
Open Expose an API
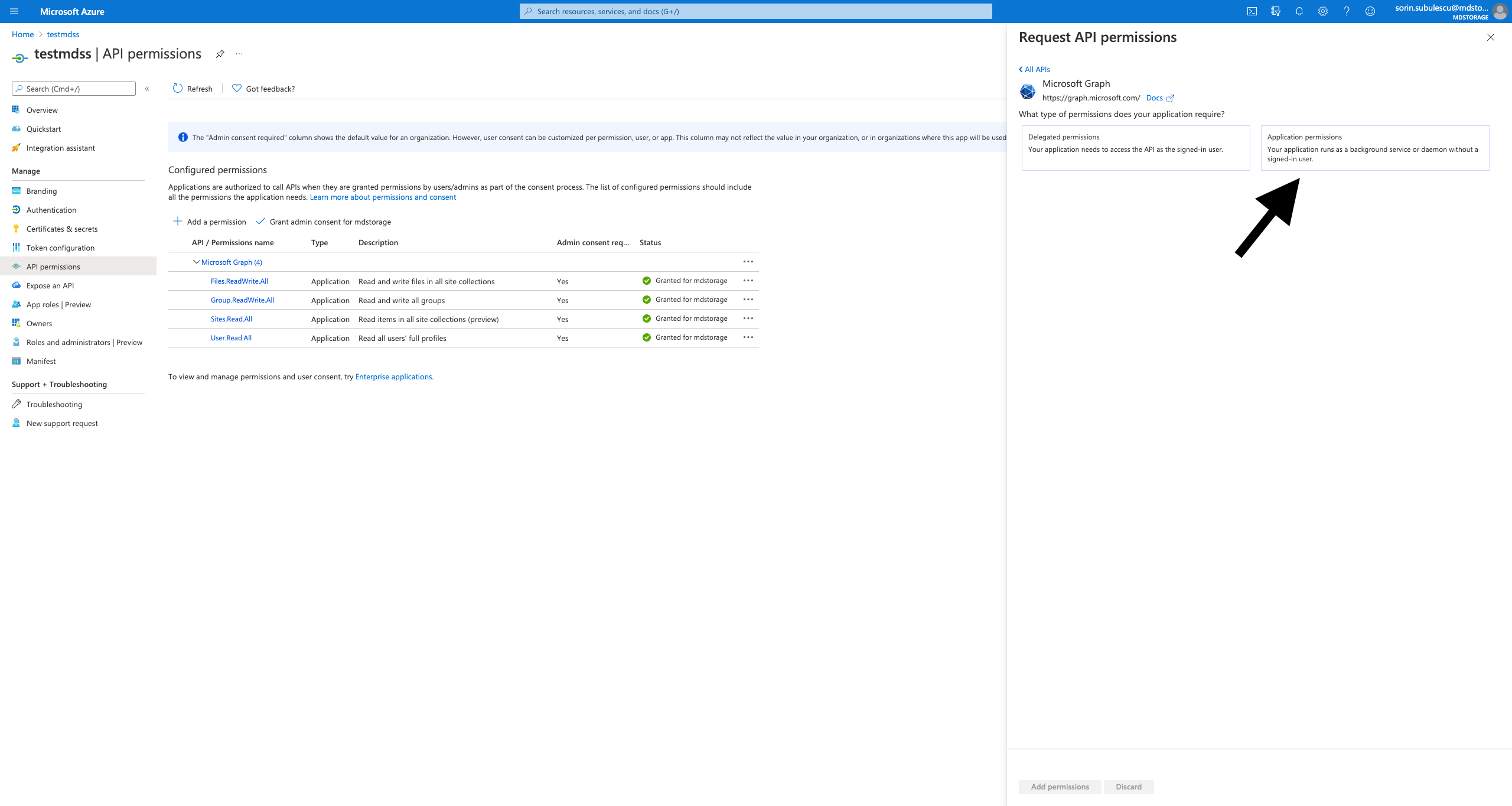(78, 285)
